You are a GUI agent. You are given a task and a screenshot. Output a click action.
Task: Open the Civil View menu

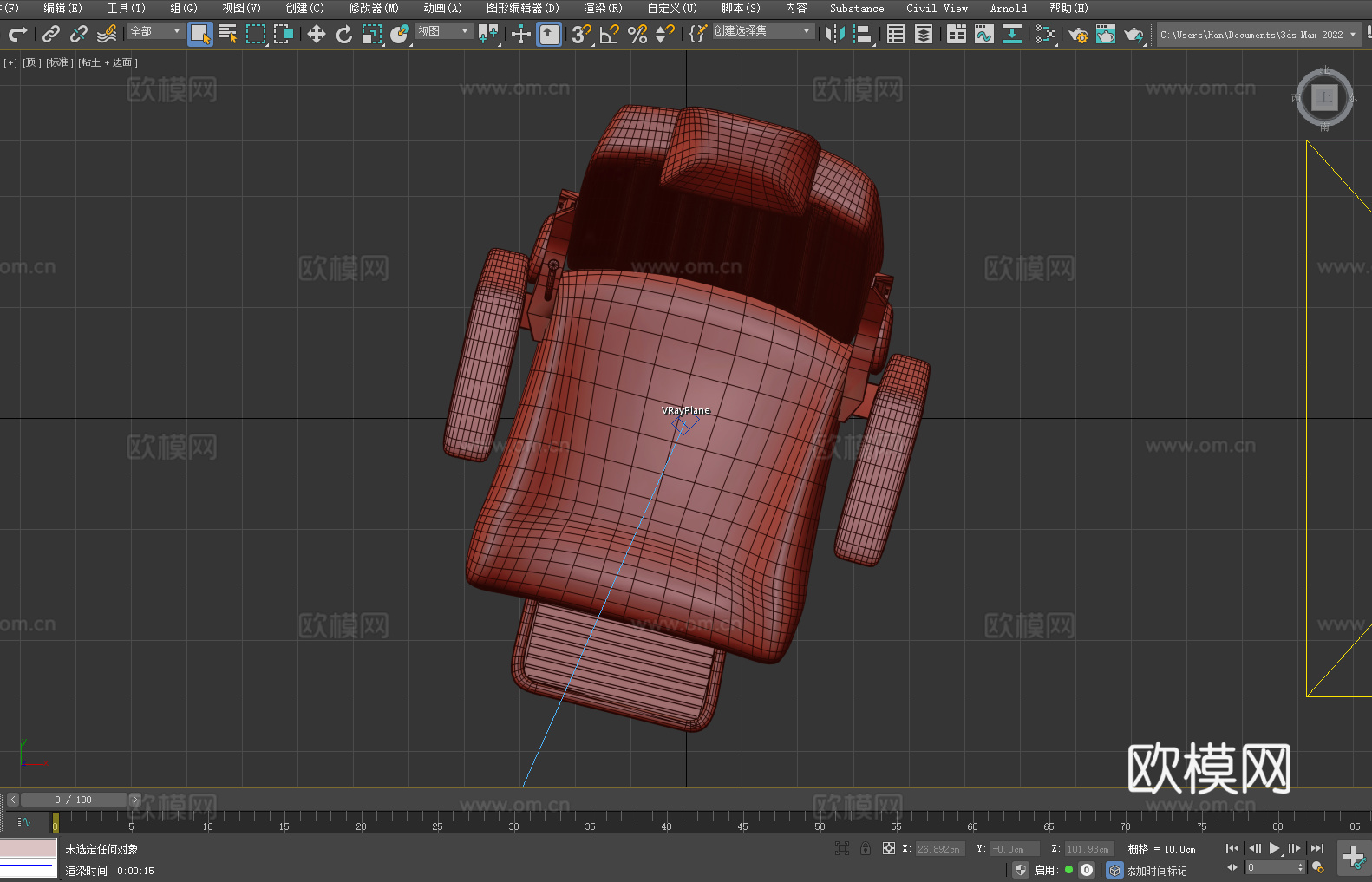point(938,8)
